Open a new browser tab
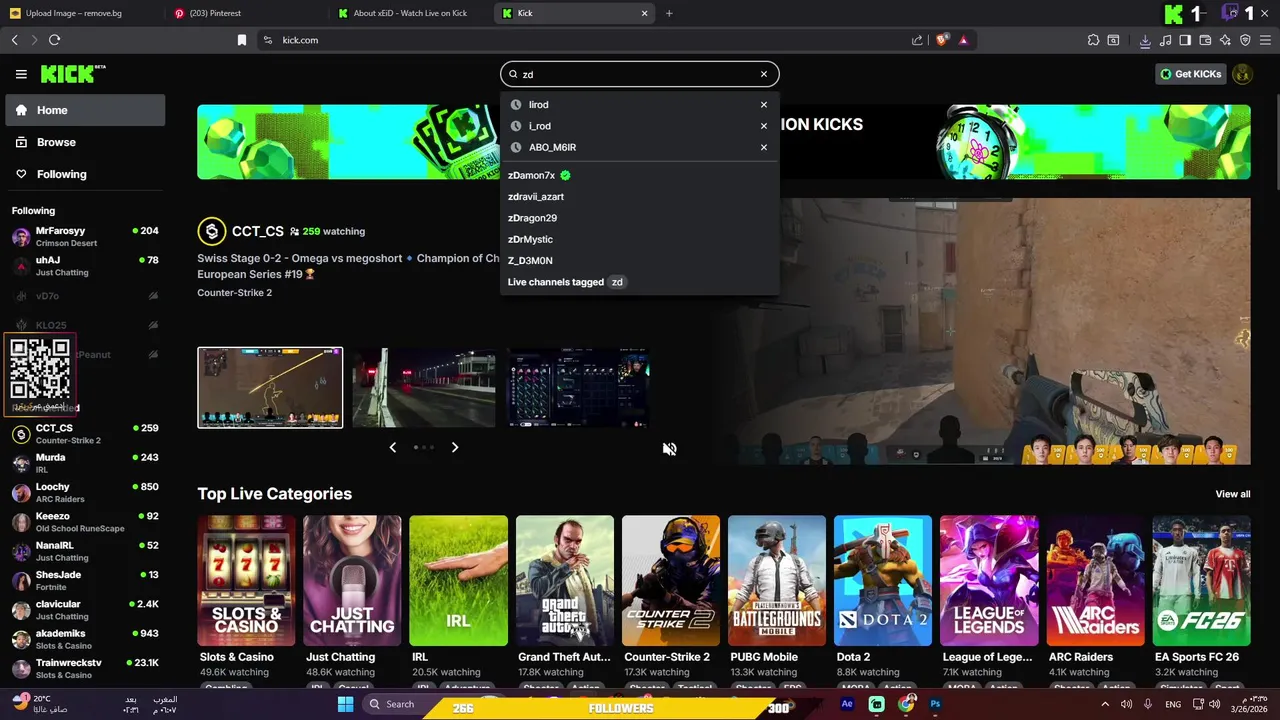 click(669, 13)
